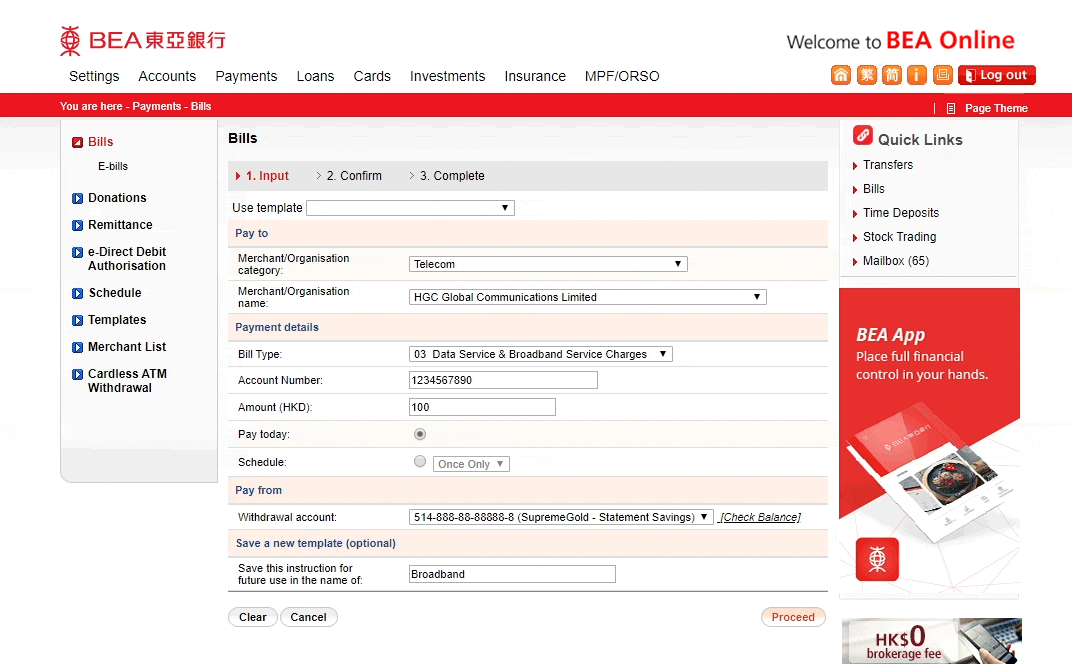Click the e-Direct Debit Authorisation arrow icon
Screen dimensions: 1072x668
tap(77, 252)
